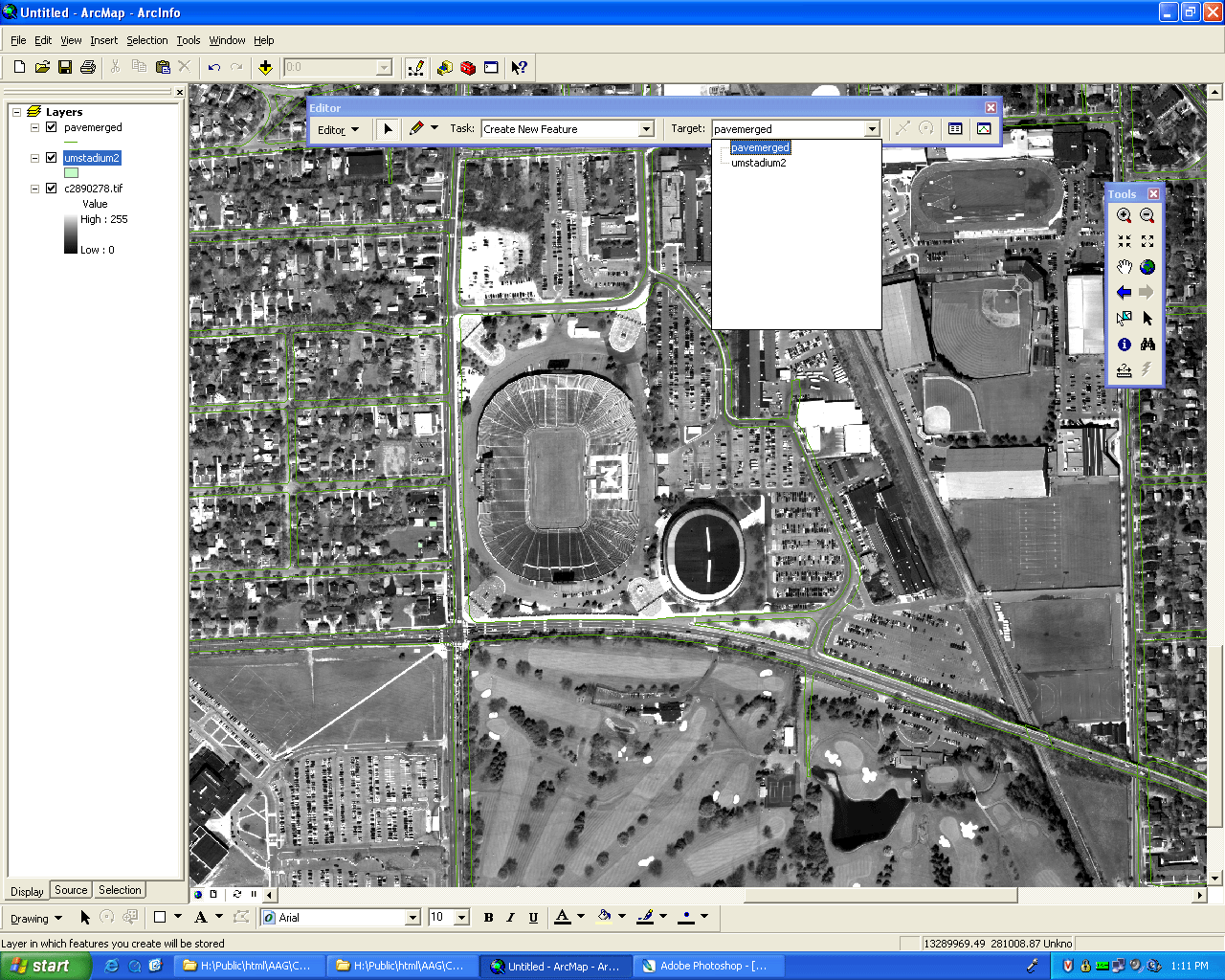
Task: Click the umstadium2 green symbol swatch
Action: point(71,173)
